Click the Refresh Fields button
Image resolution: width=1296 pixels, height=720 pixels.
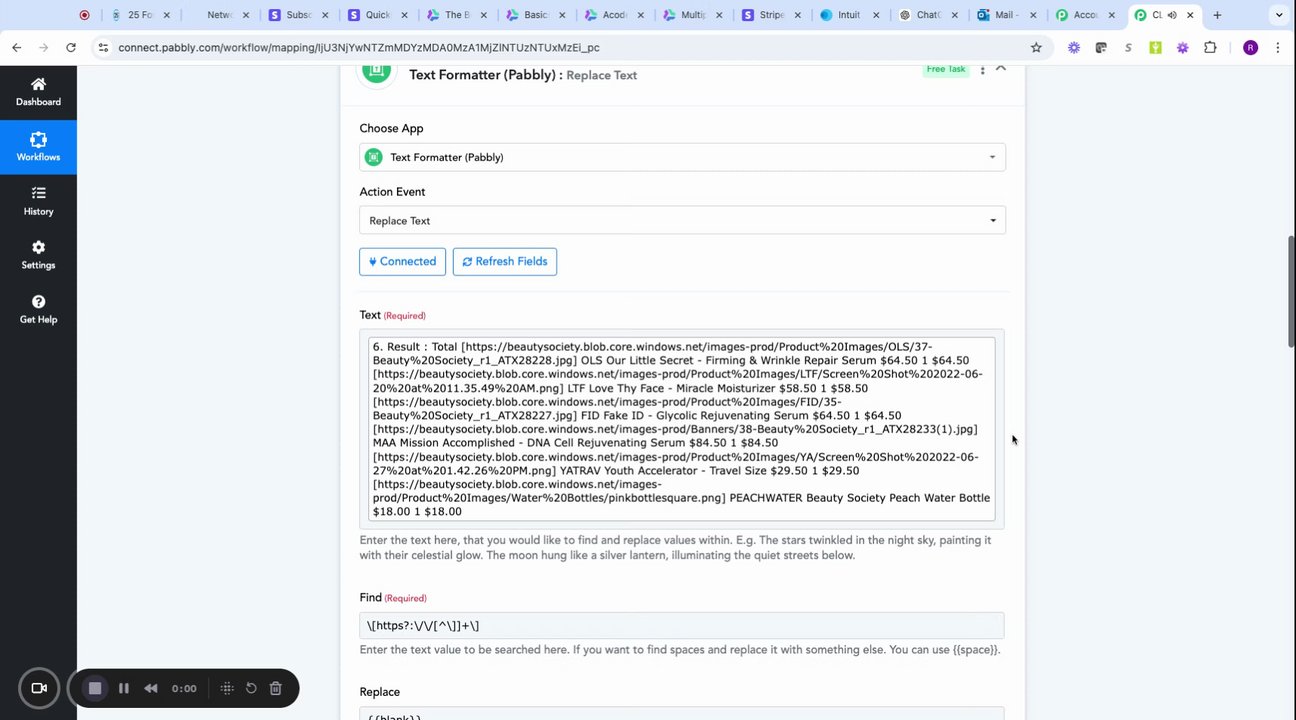pos(505,261)
